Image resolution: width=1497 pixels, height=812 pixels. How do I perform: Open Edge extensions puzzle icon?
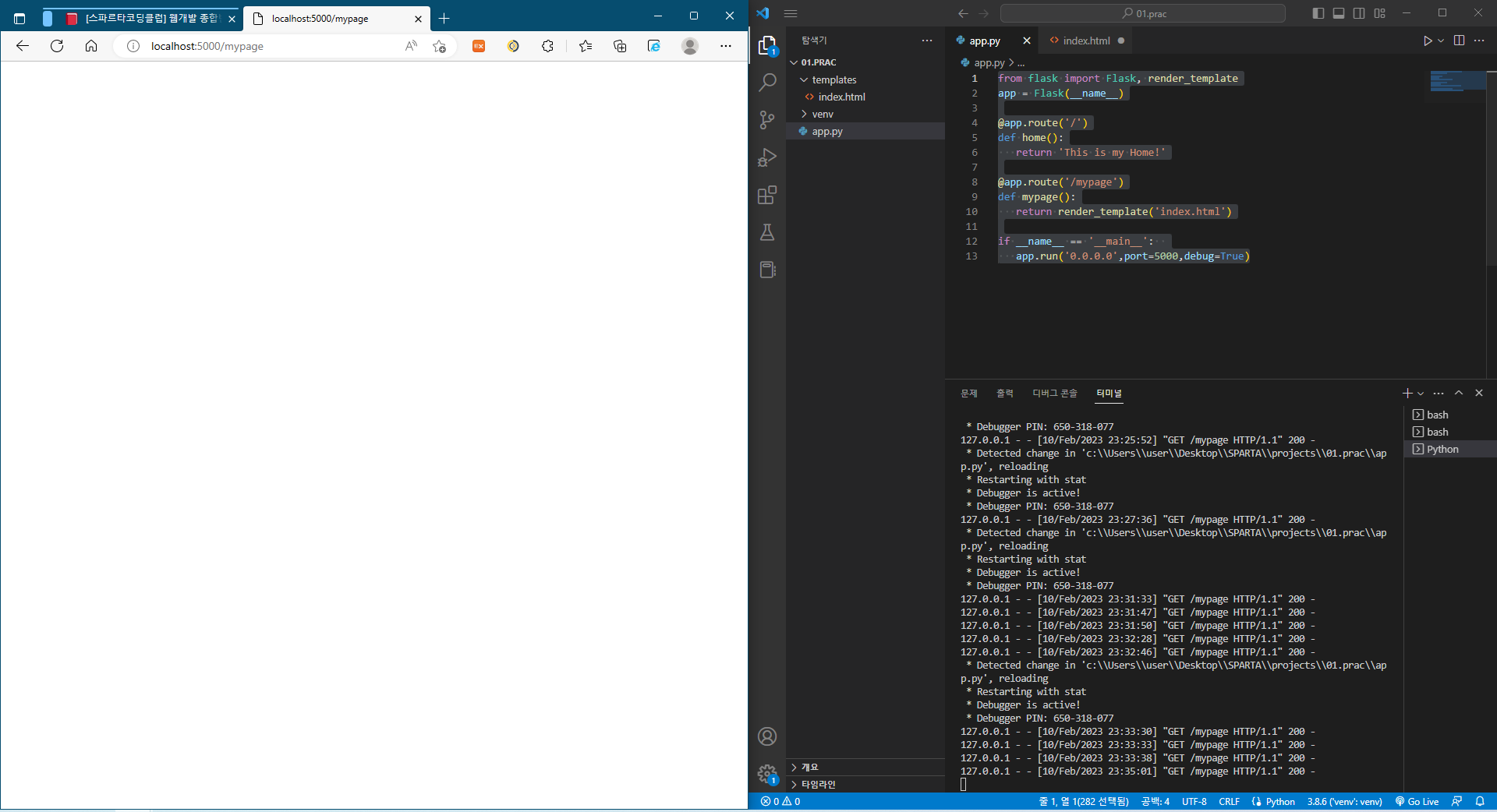[547, 46]
